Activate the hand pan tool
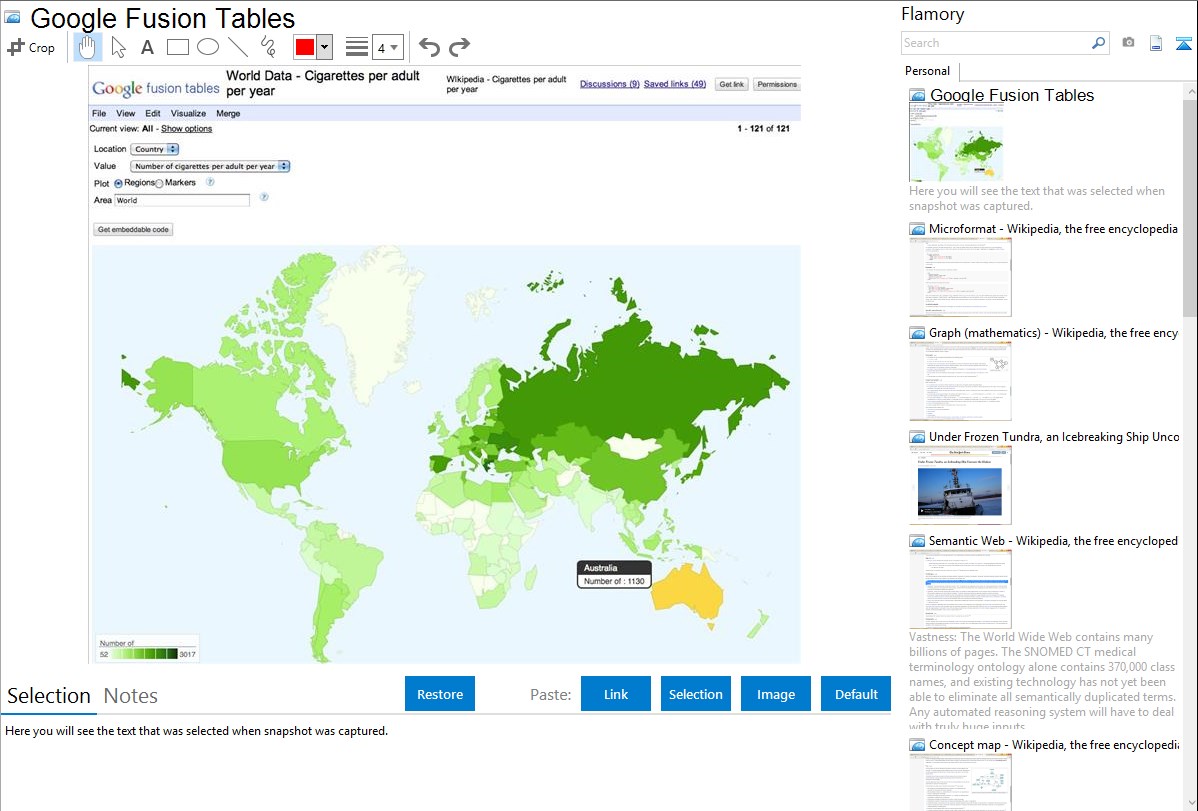The height and width of the screenshot is (811, 1198). point(88,47)
